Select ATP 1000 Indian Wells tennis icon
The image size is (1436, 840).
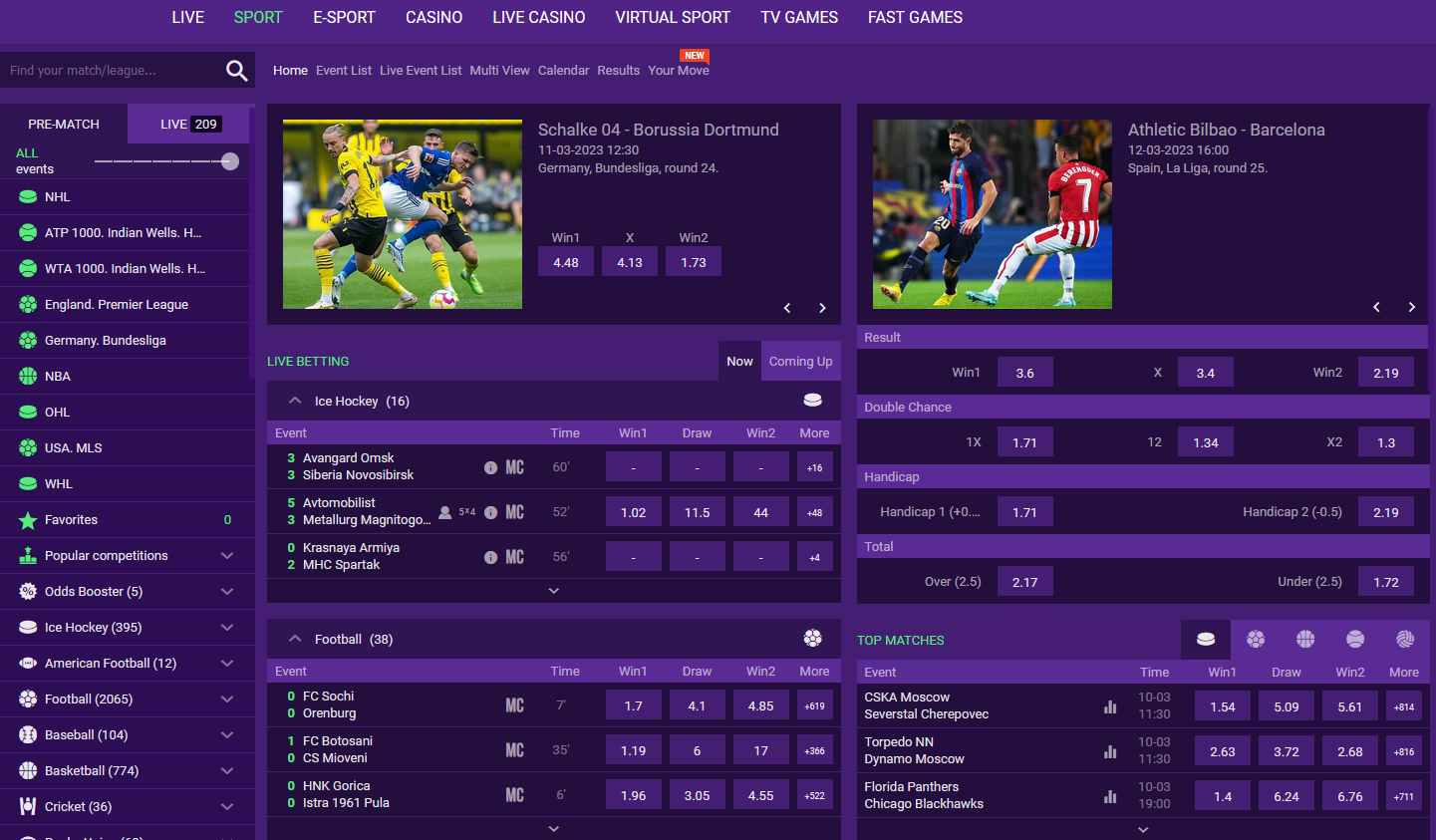coord(28,233)
